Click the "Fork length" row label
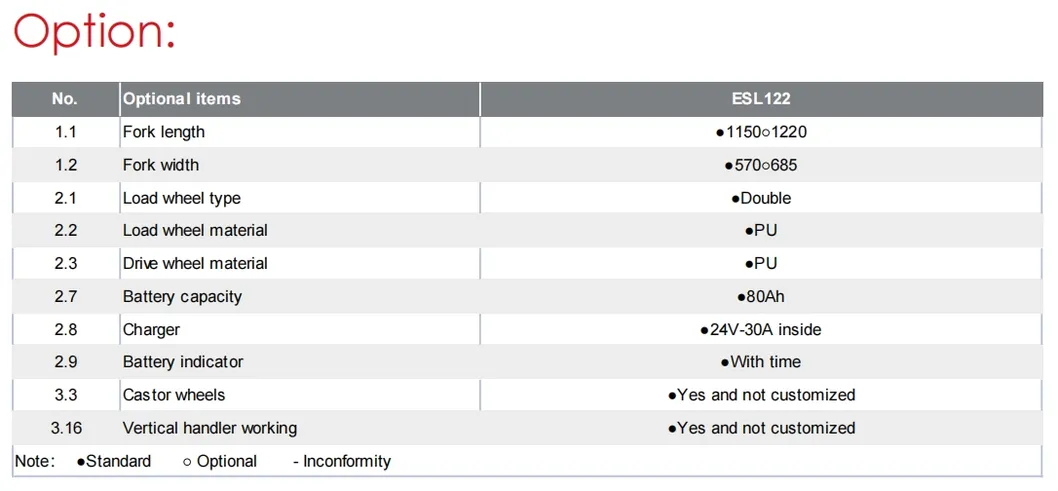Viewport: 1058px width, 491px height. tap(163, 132)
